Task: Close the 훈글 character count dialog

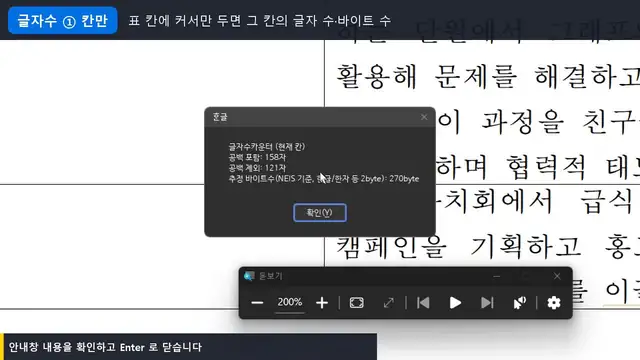Action: coord(424,117)
